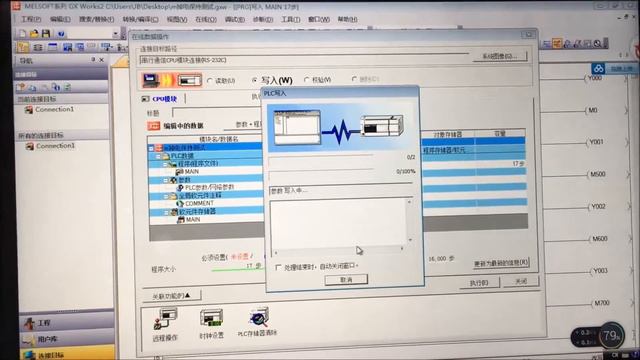Open the 在线(O) menu
This screenshot has height=360, width=640.
point(206,19)
